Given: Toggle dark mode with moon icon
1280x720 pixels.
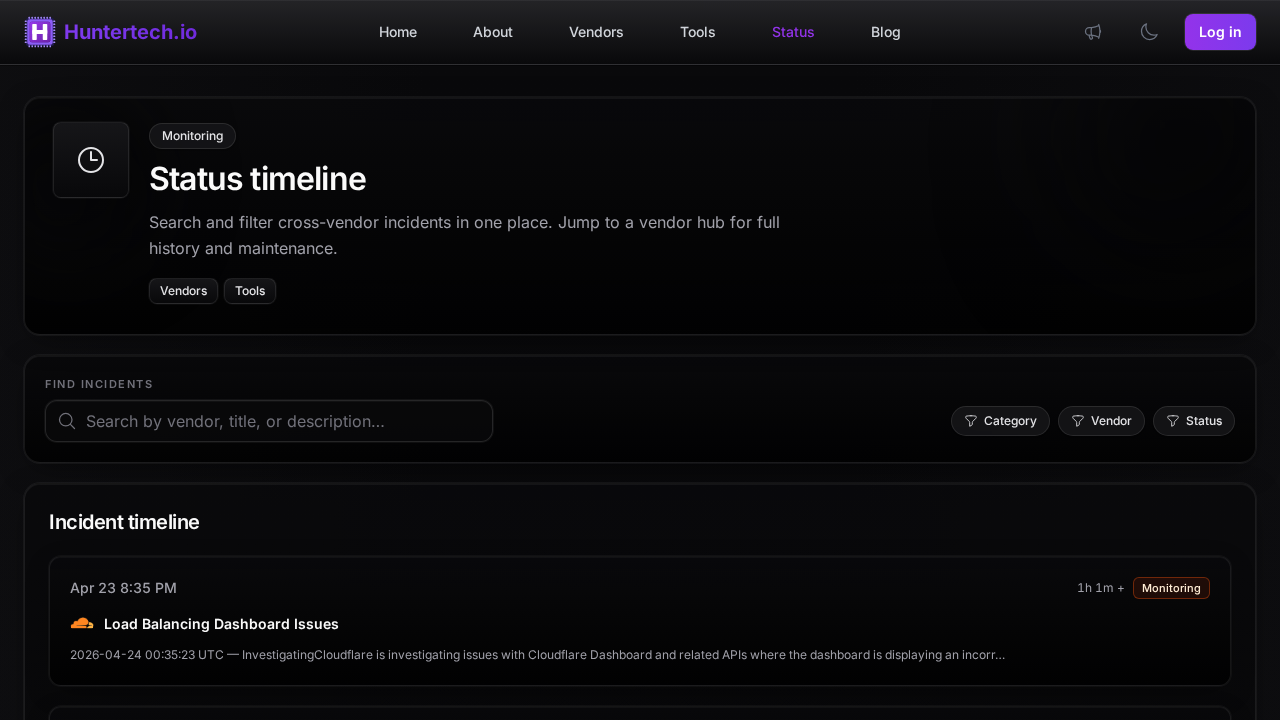Looking at the screenshot, I should tap(1149, 32).
